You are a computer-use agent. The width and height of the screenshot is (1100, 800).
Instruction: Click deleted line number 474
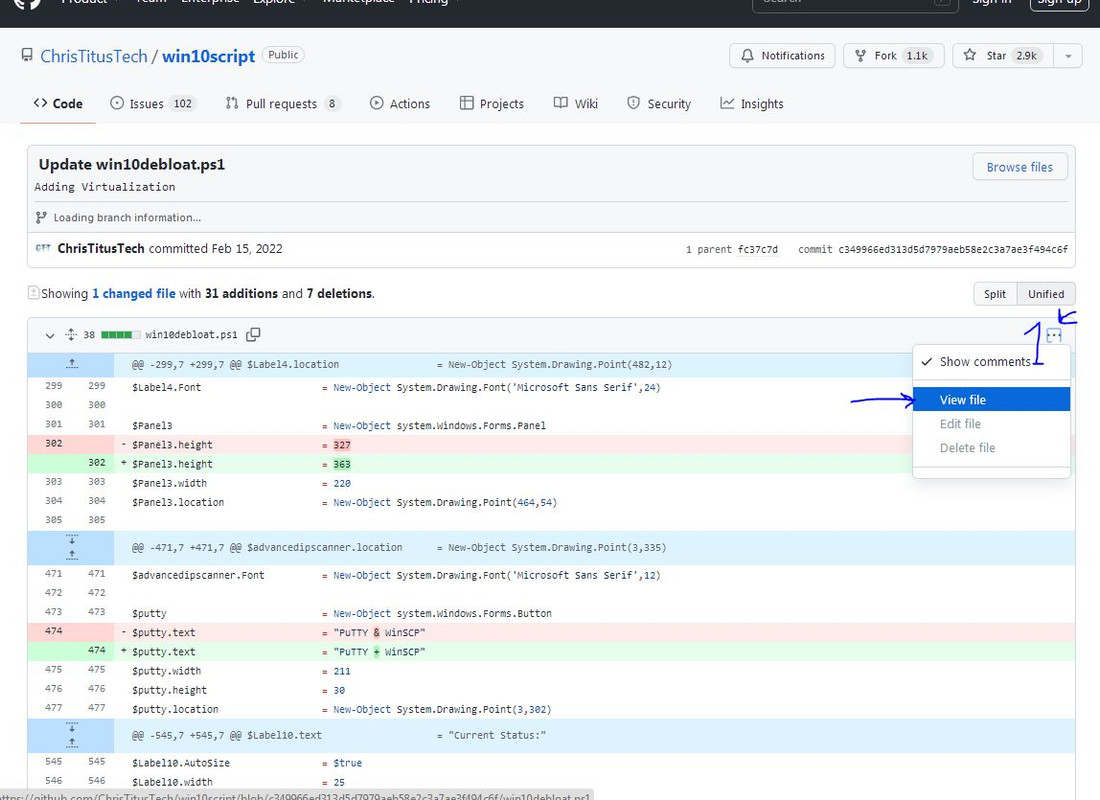click(x=53, y=631)
